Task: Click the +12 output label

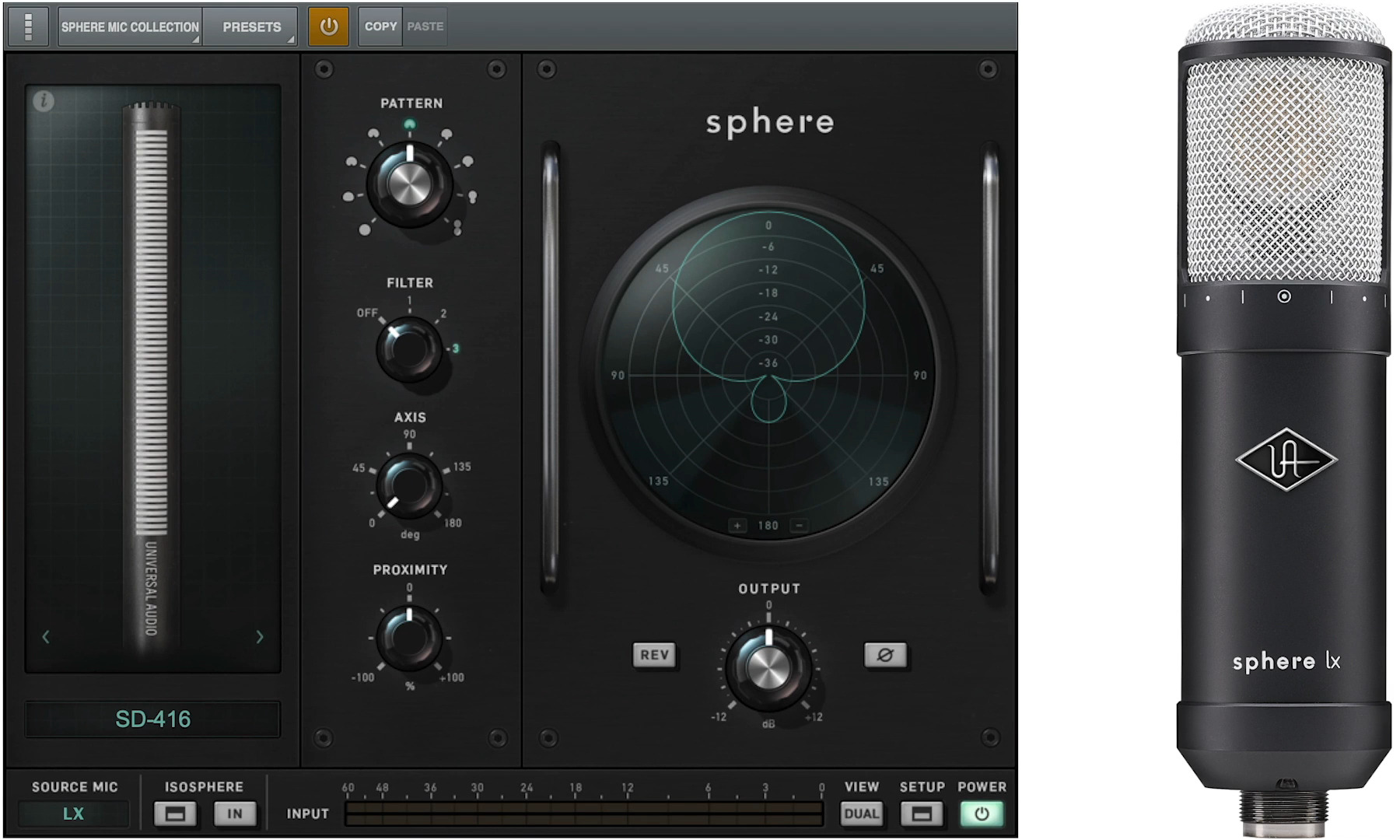Action: tap(814, 717)
